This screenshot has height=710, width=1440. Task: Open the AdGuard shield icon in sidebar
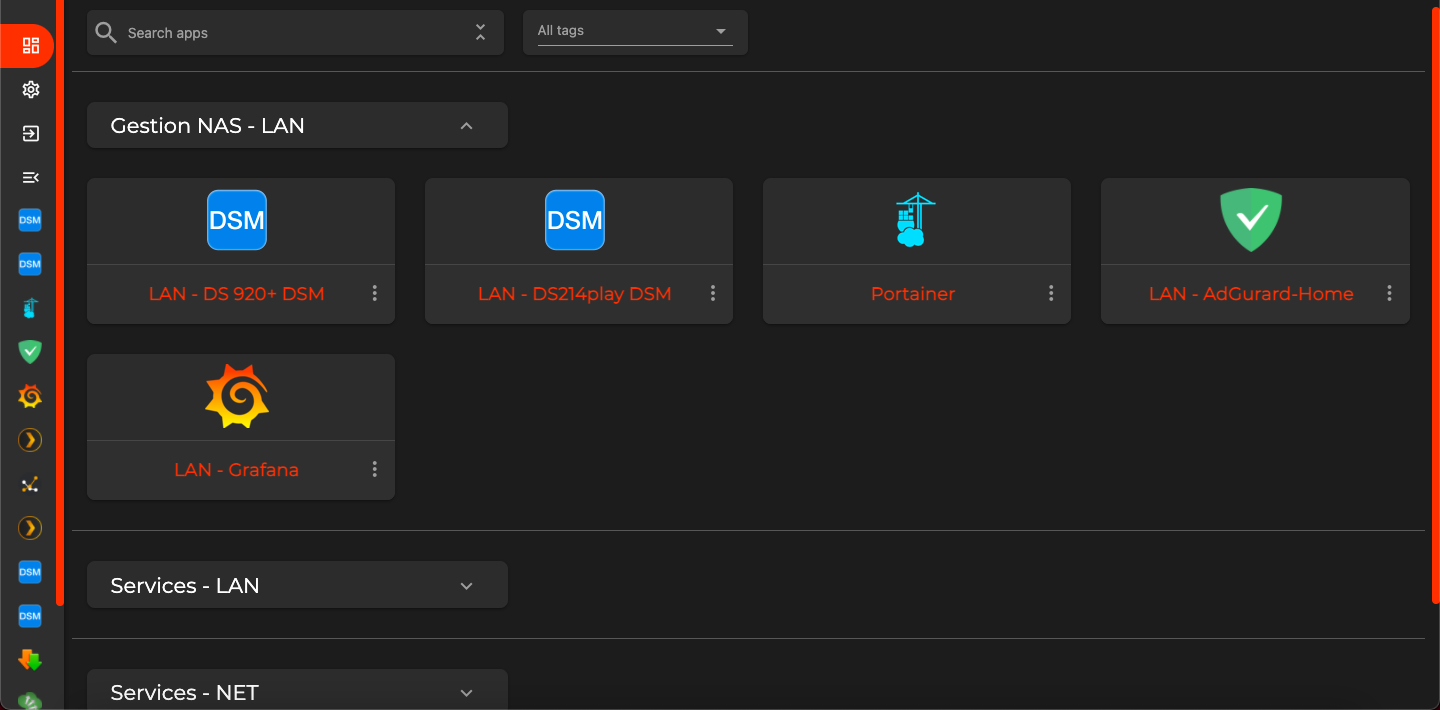coord(30,352)
